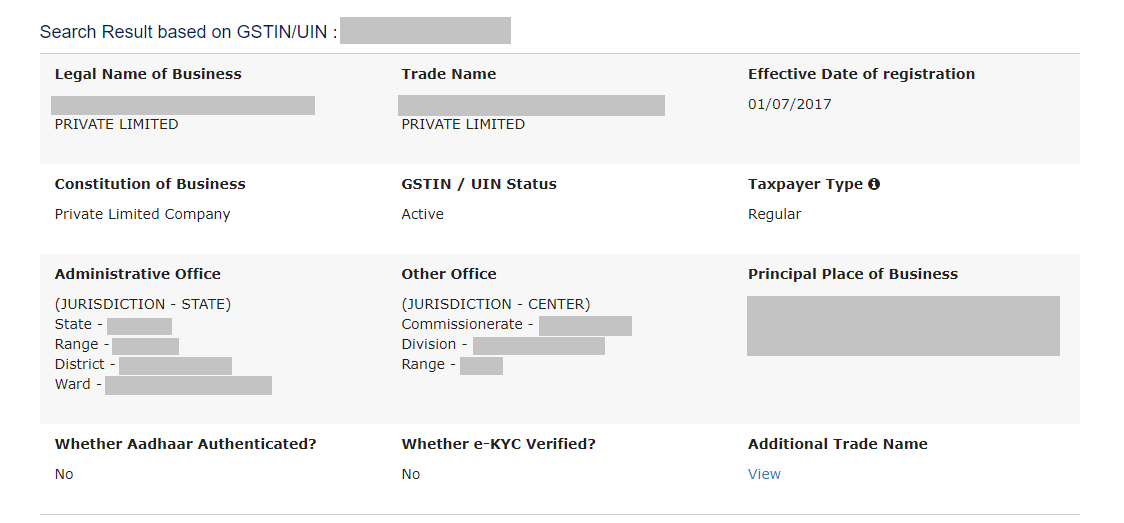Screen dimensions: 1124x523
Task: Open the Additional Trade Name View link
Action: 764,474
